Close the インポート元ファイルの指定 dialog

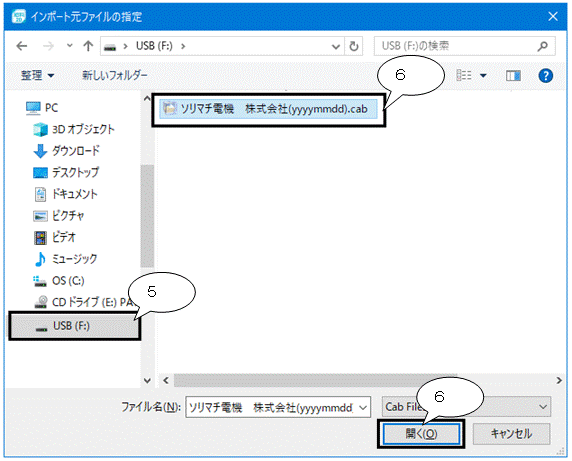[x=553, y=16]
